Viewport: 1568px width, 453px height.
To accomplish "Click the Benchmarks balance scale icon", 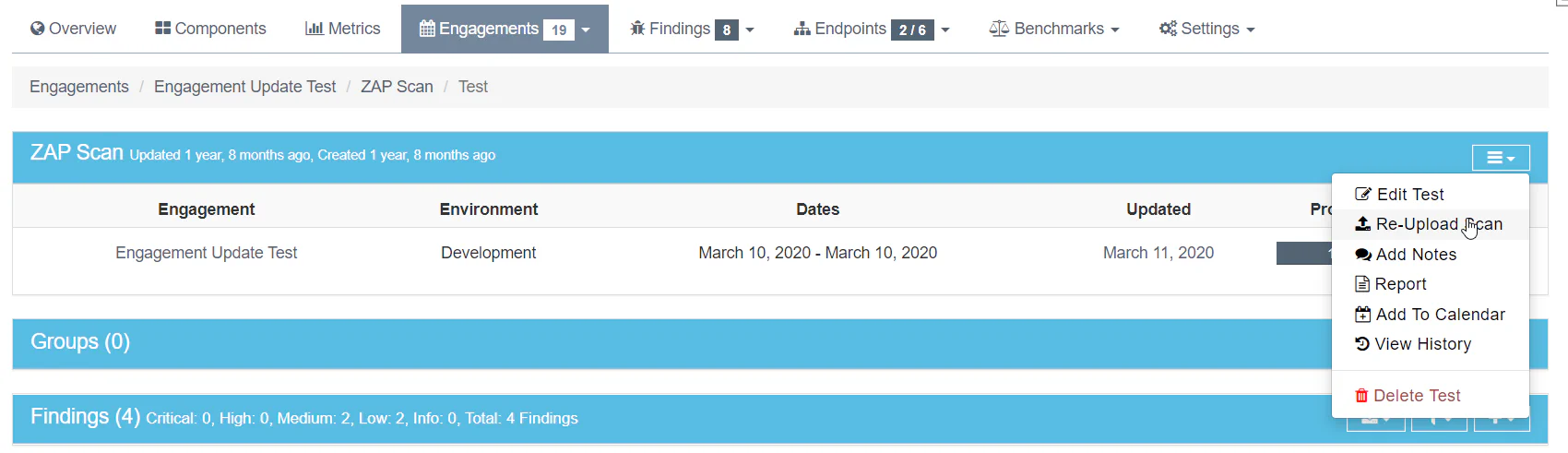I will pos(999,29).
